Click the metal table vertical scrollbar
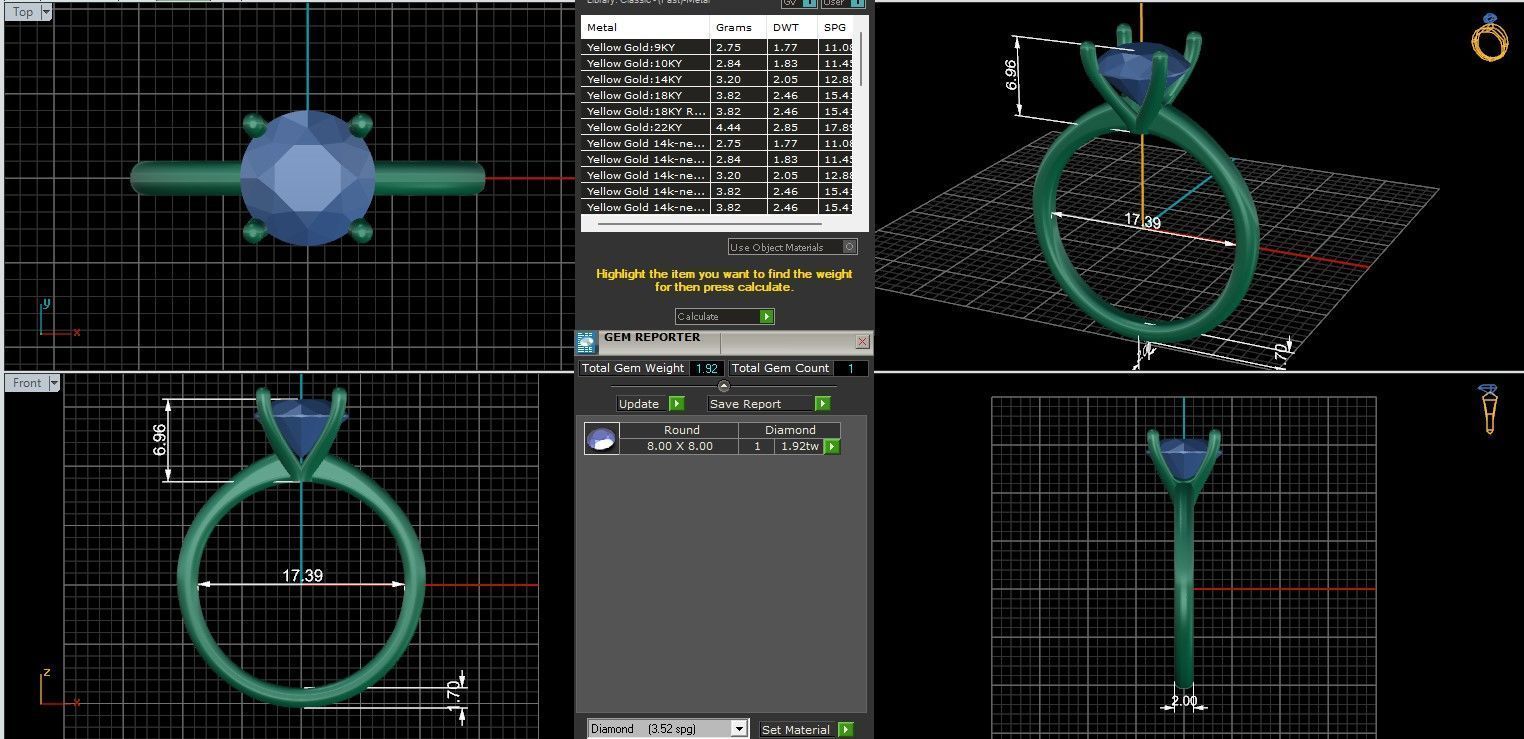The height and width of the screenshot is (739, 1524). (861, 60)
